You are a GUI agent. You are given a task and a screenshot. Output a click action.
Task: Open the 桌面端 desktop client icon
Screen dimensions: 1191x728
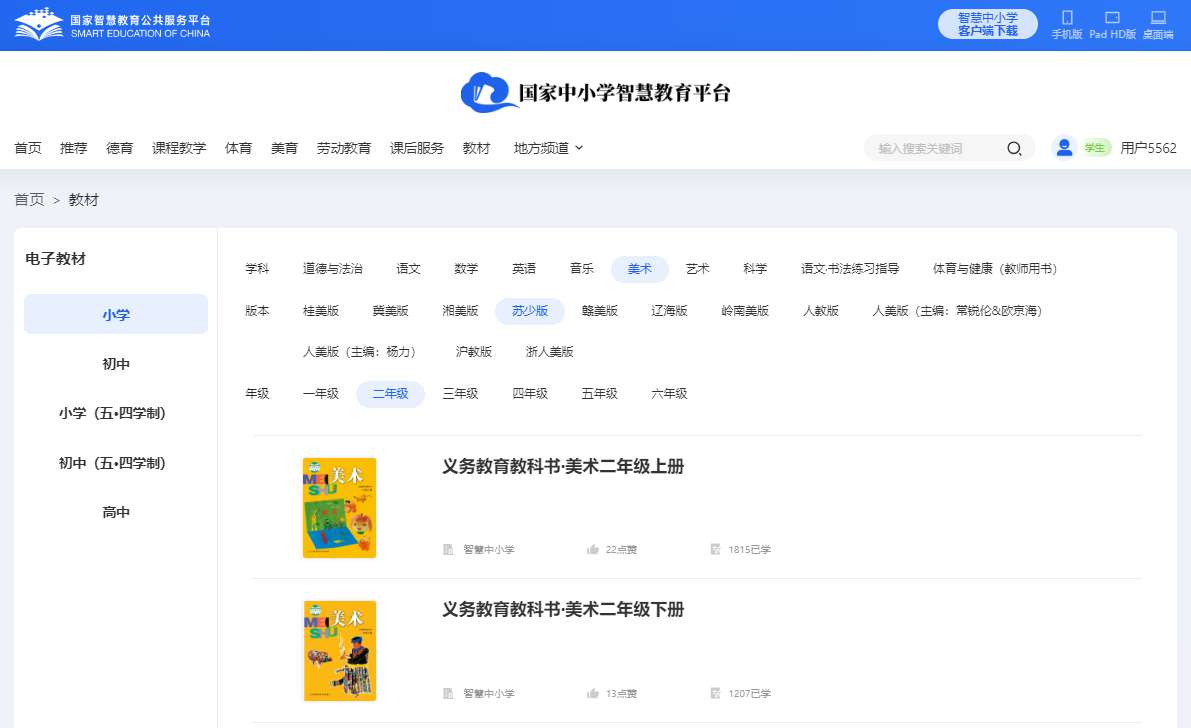click(x=1158, y=25)
